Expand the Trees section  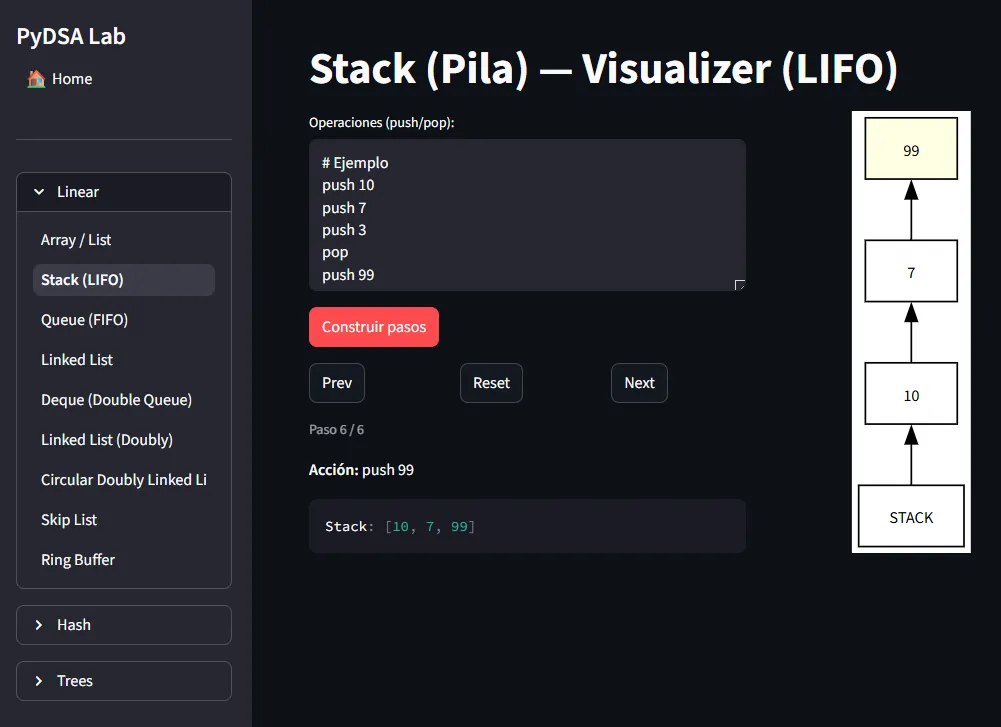123,680
